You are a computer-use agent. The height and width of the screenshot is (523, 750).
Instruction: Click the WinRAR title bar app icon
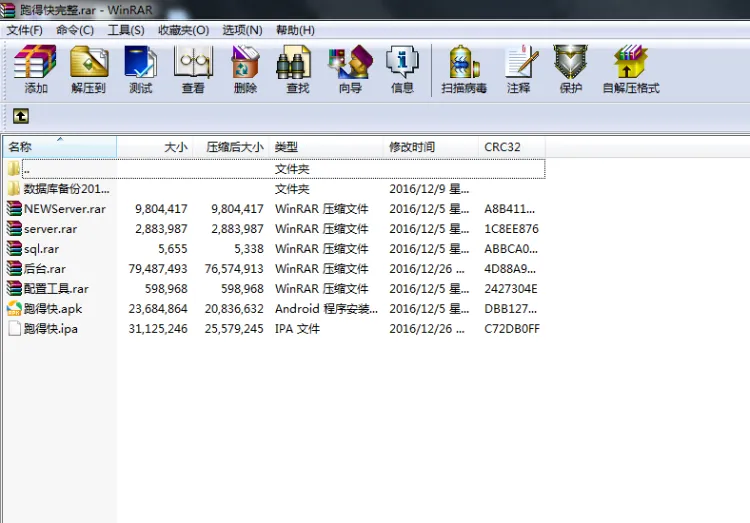tap(8, 10)
